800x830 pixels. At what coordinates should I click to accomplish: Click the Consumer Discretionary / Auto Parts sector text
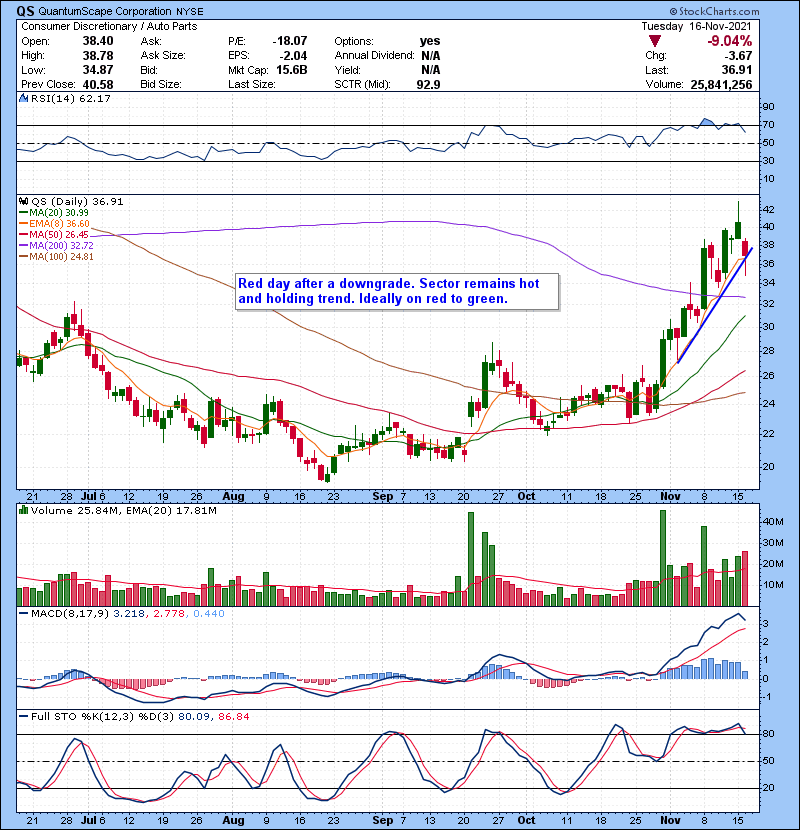pos(109,26)
